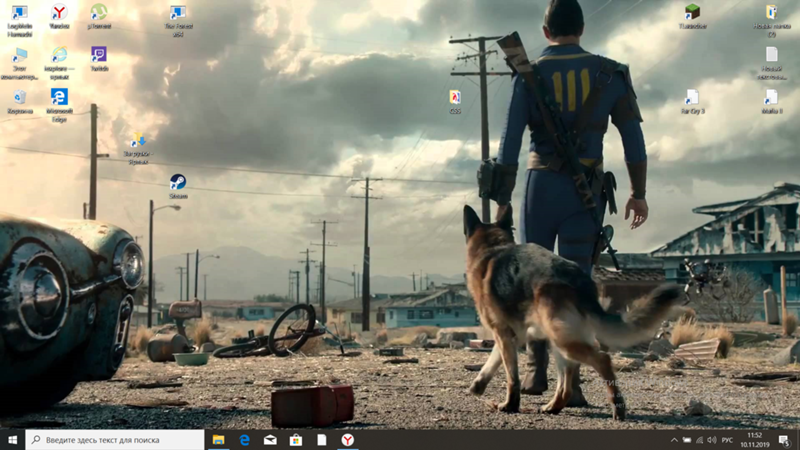Select The Forest desktop shortcut
This screenshot has height=450, width=800.
pyautogui.click(x=178, y=21)
